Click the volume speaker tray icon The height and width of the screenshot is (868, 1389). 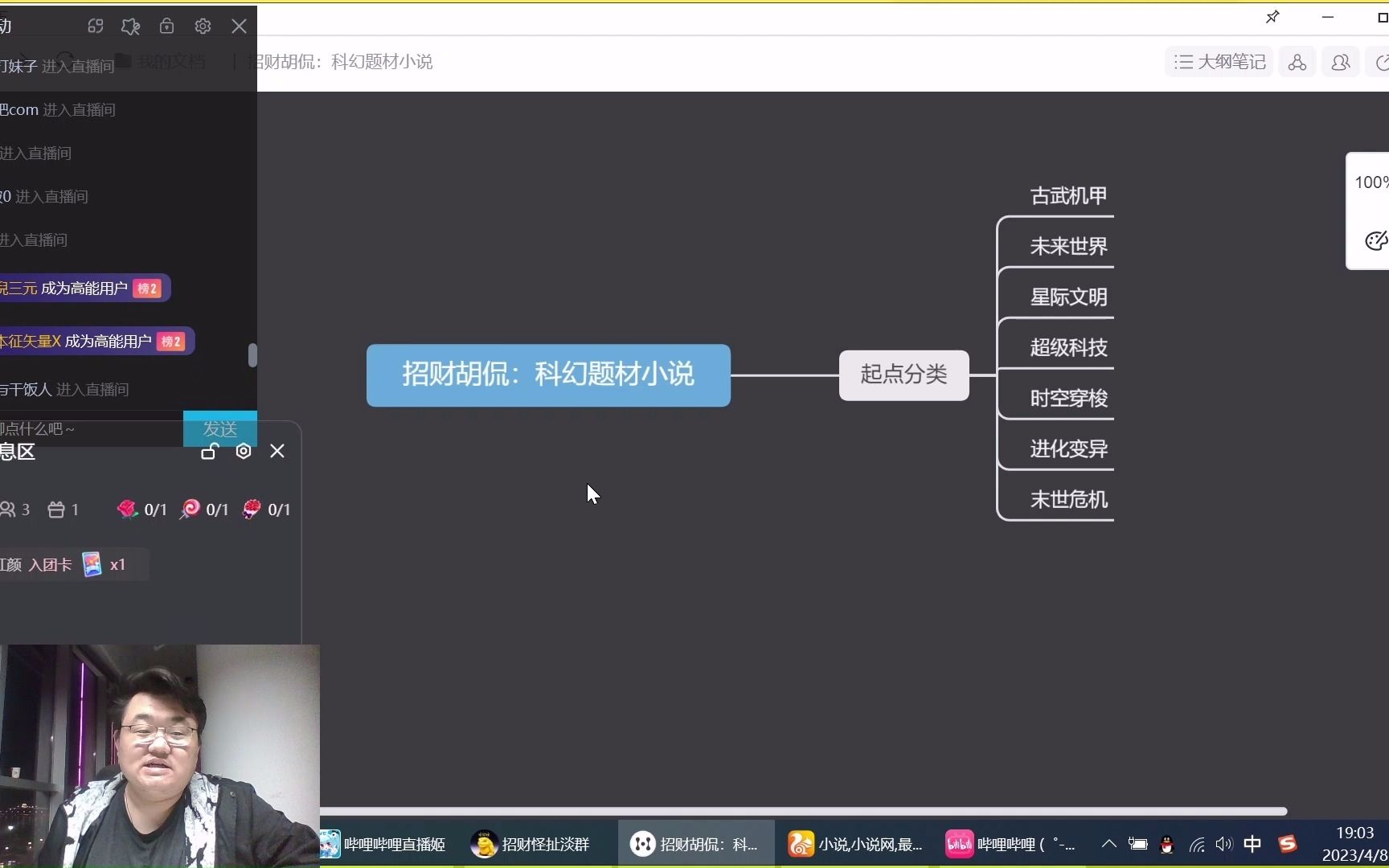tap(1223, 844)
